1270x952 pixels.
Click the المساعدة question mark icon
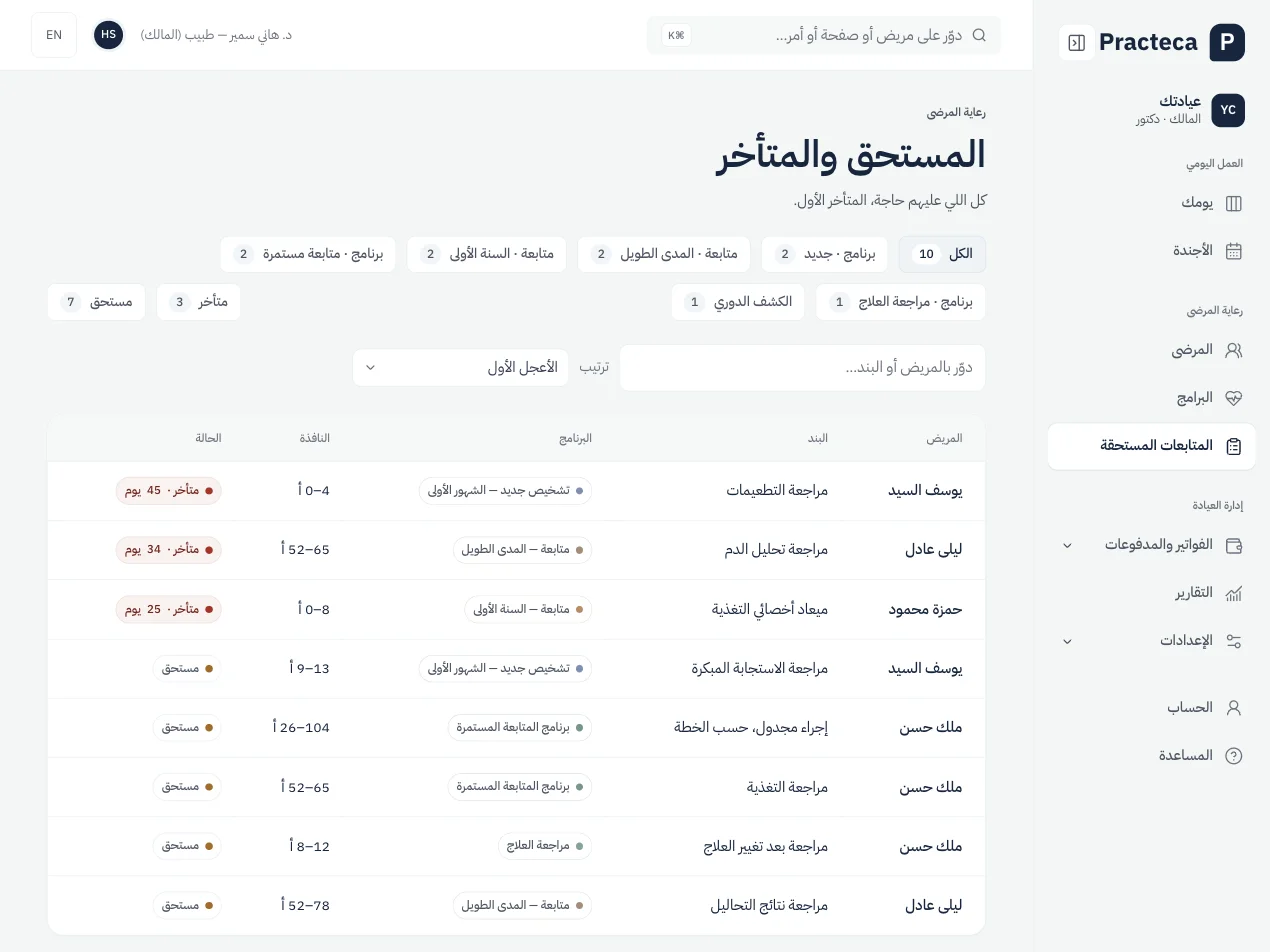(1234, 756)
